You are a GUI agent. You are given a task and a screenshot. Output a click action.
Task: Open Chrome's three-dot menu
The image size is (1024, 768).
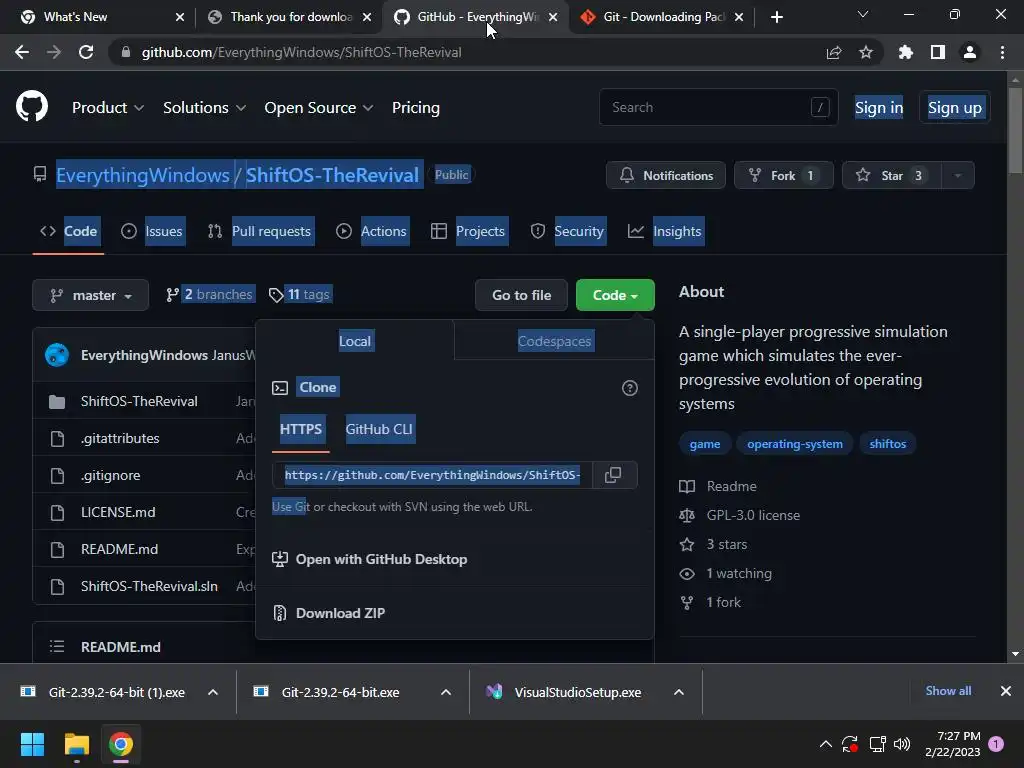(1002, 52)
